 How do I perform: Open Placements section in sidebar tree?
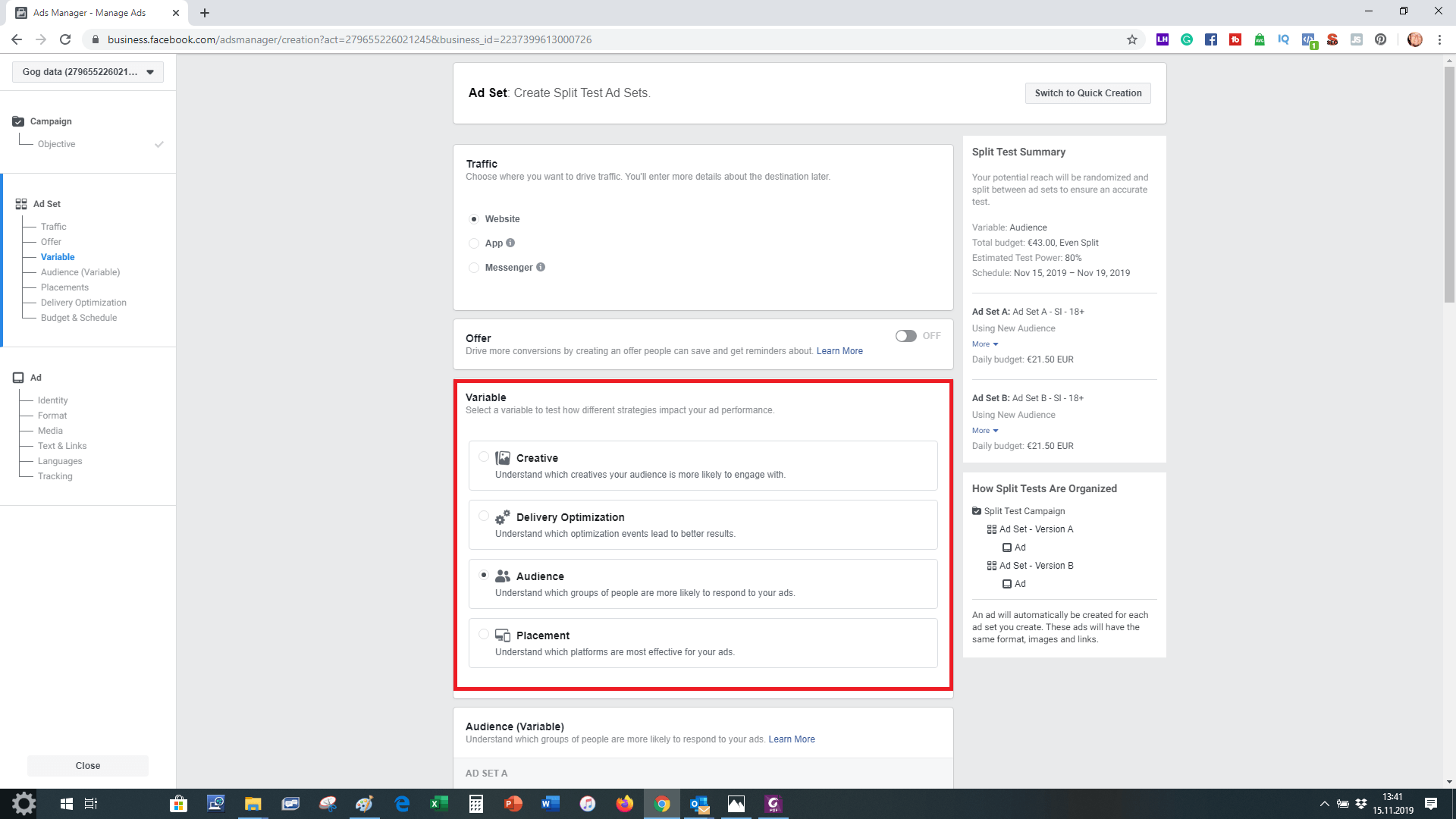64,287
